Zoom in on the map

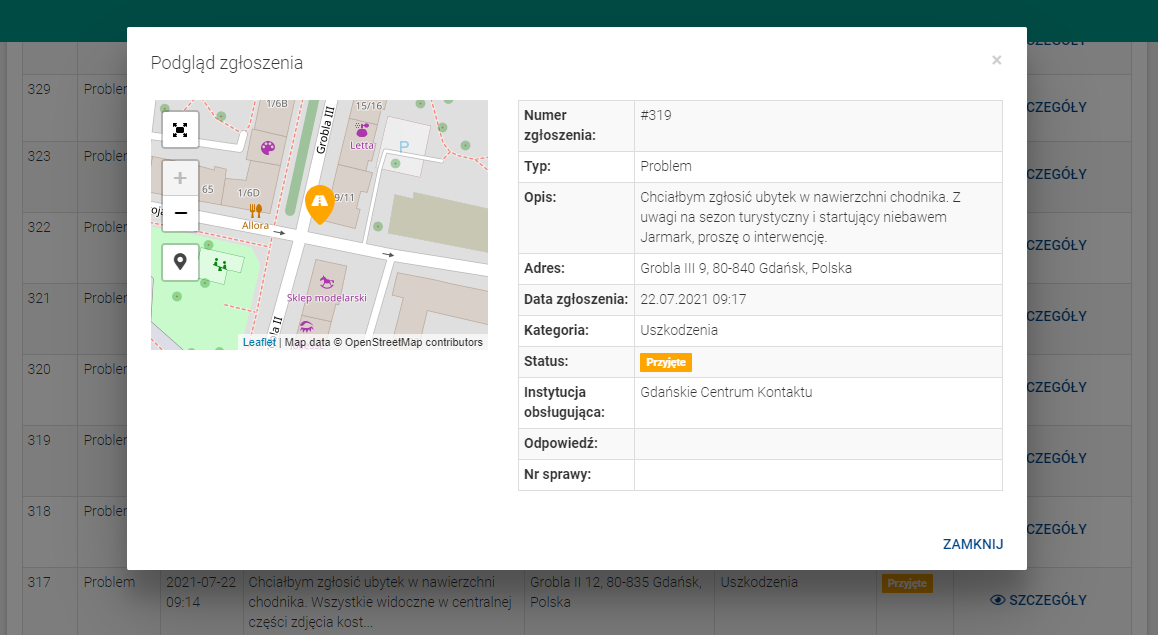click(180, 178)
